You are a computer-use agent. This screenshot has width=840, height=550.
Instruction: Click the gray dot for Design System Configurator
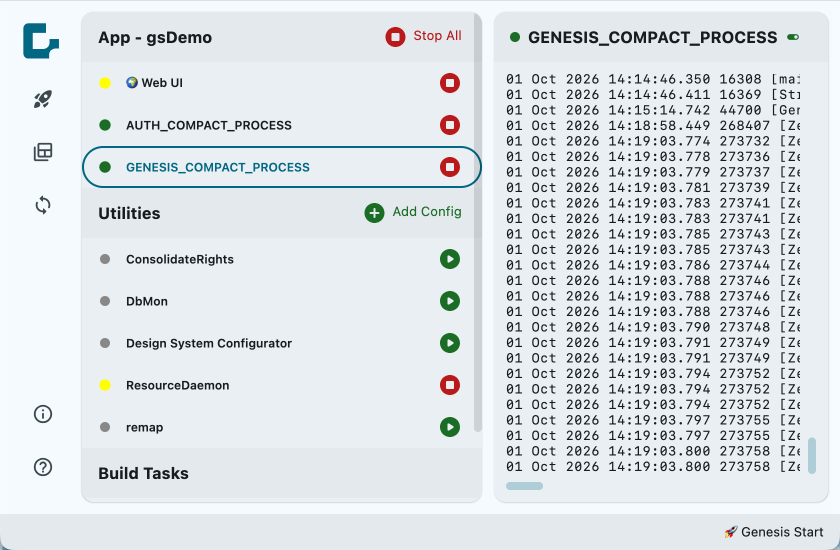105,343
